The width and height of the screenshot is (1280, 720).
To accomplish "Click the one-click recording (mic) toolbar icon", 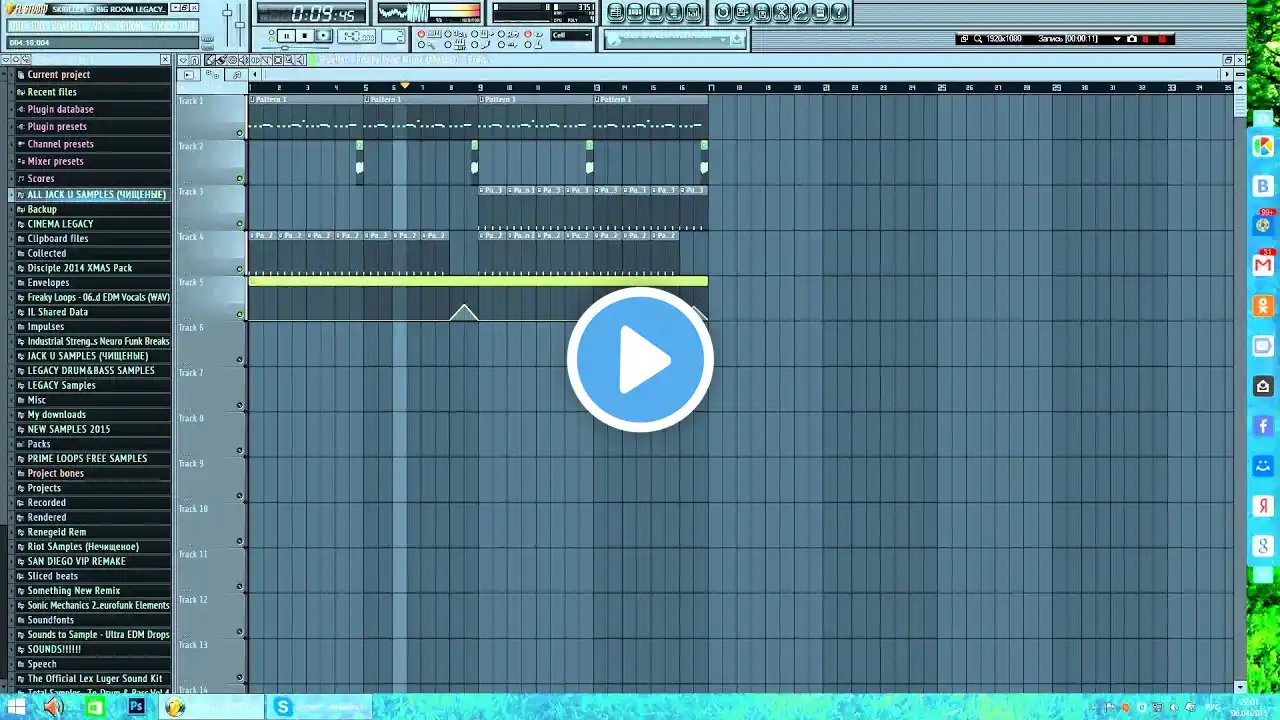I will pyautogui.click(x=800, y=12).
